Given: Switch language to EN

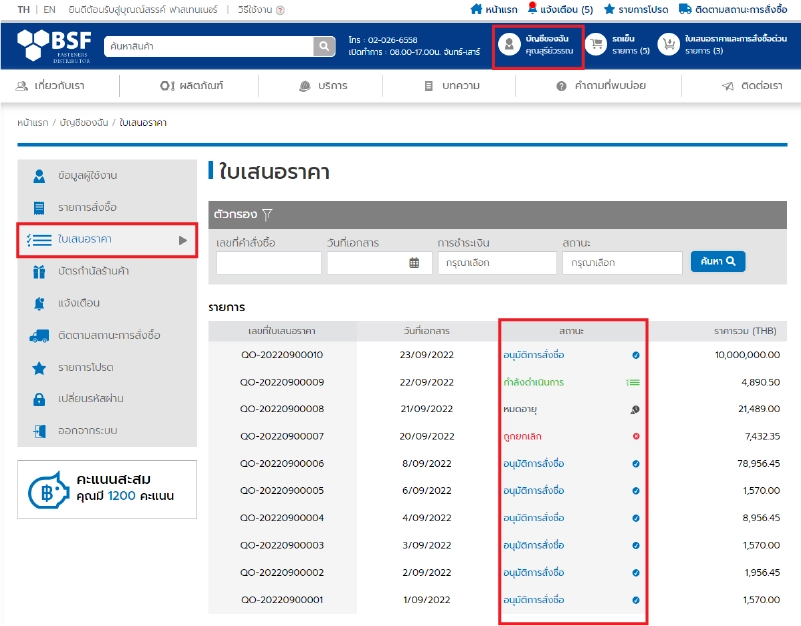Looking at the screenshot, I should click(49, 9).
